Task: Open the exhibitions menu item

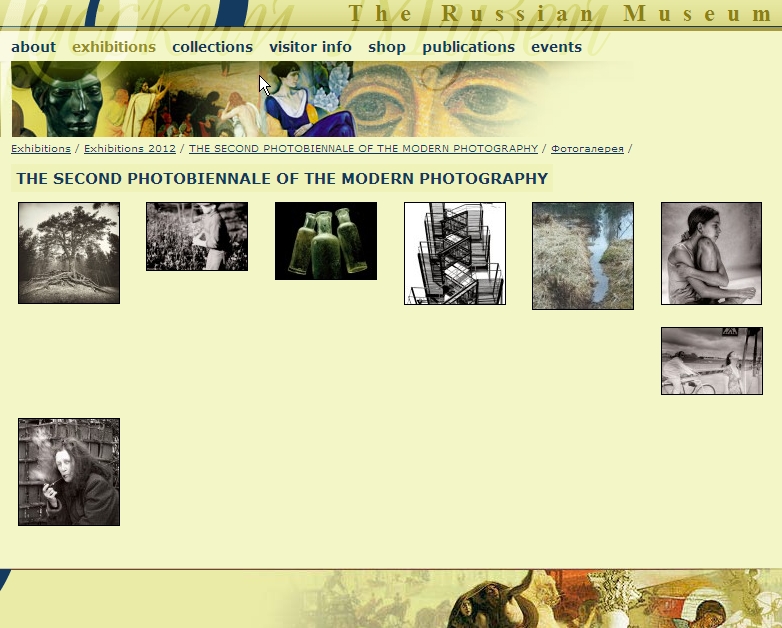Action: pyautogui.click(x=114, y=47)
